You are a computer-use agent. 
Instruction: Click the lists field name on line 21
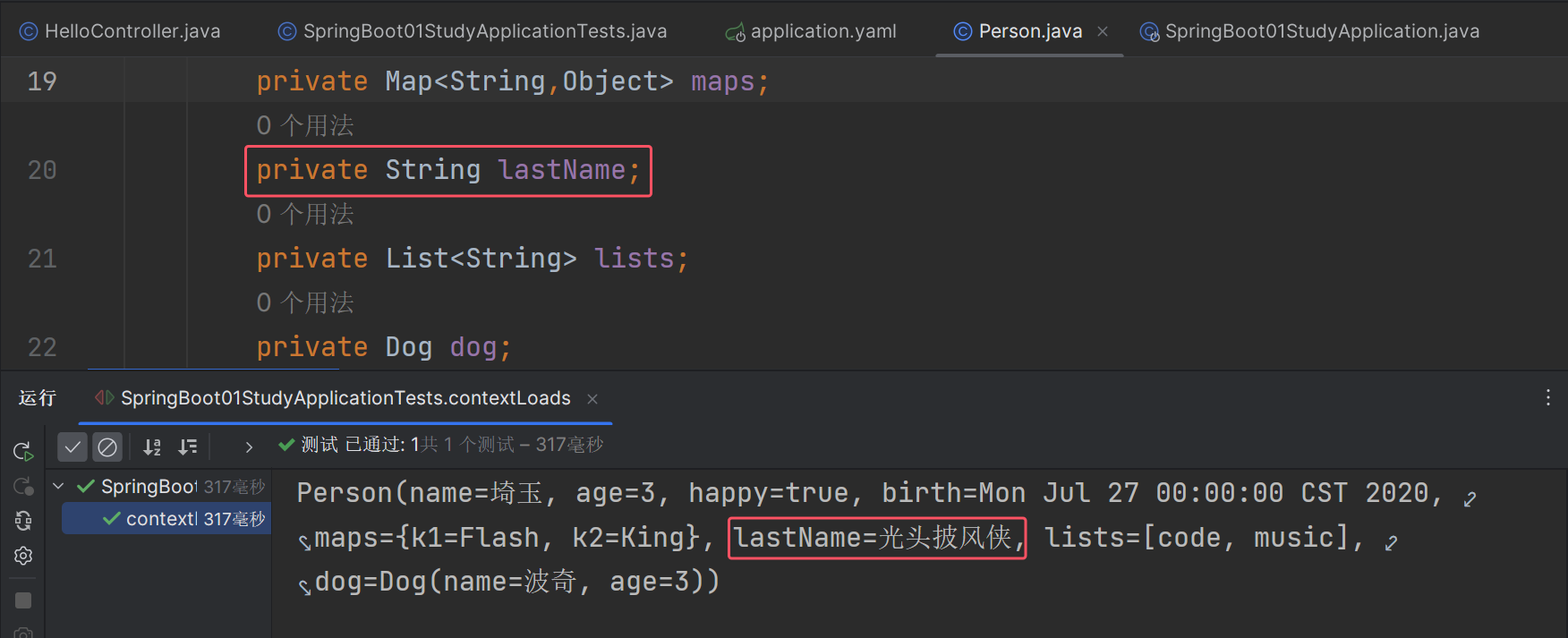634,259
